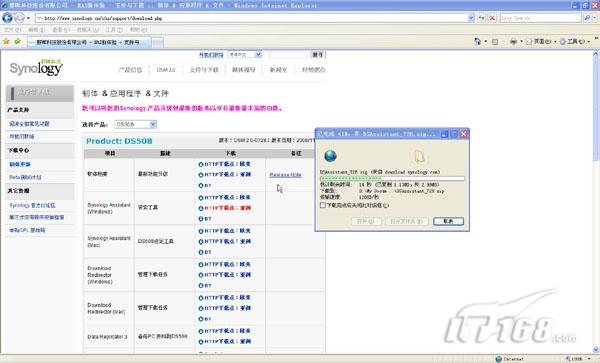The image size is (600, 363).
Task: Open the 工具(T) Tools menu in the menu bar
Action: point(114,29)
